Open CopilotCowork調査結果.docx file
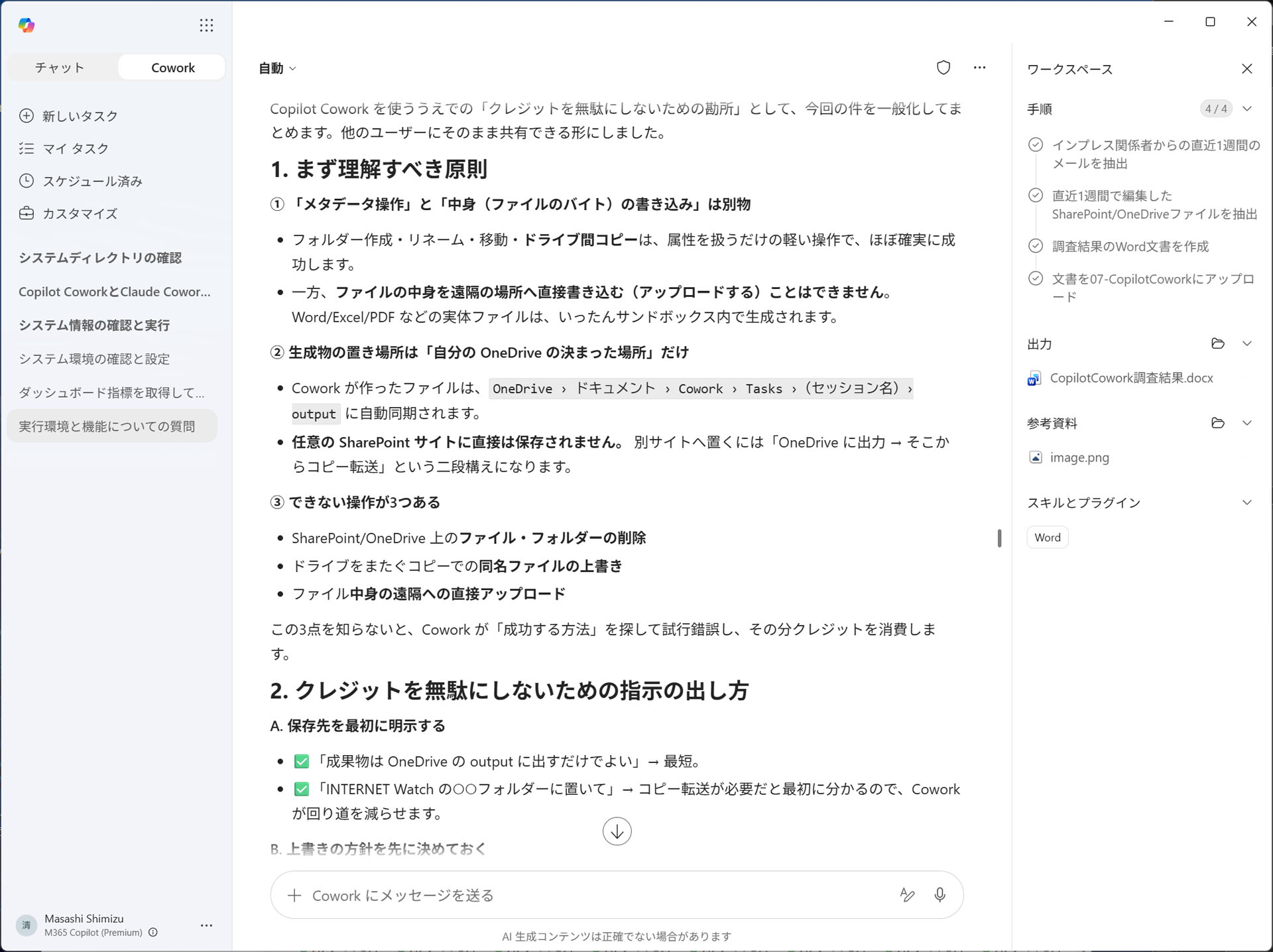The width and height of the screenshot is (1273, 952). [1131, 378]
